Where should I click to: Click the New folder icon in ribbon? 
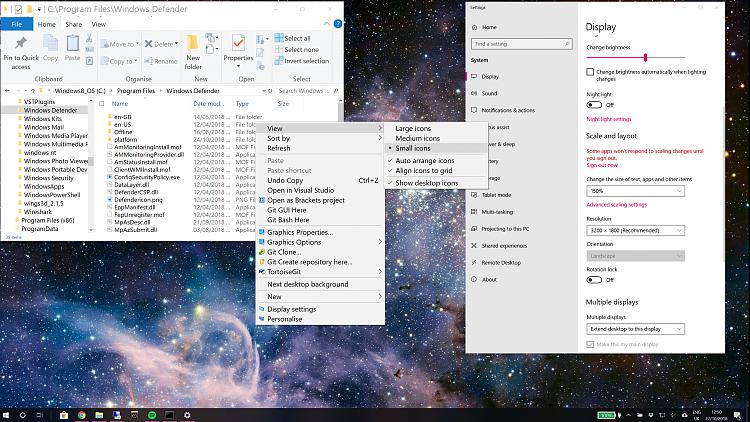pos(193,52)
